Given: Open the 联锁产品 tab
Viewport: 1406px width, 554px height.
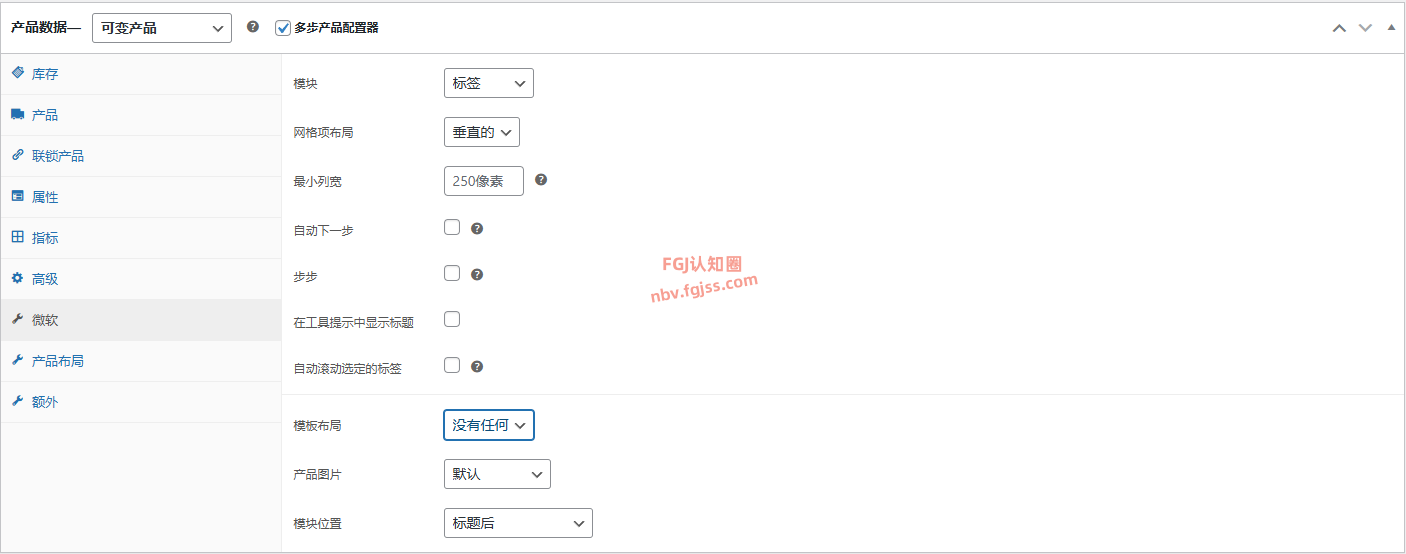Looking at the screenshot, I should click(58, 156).
